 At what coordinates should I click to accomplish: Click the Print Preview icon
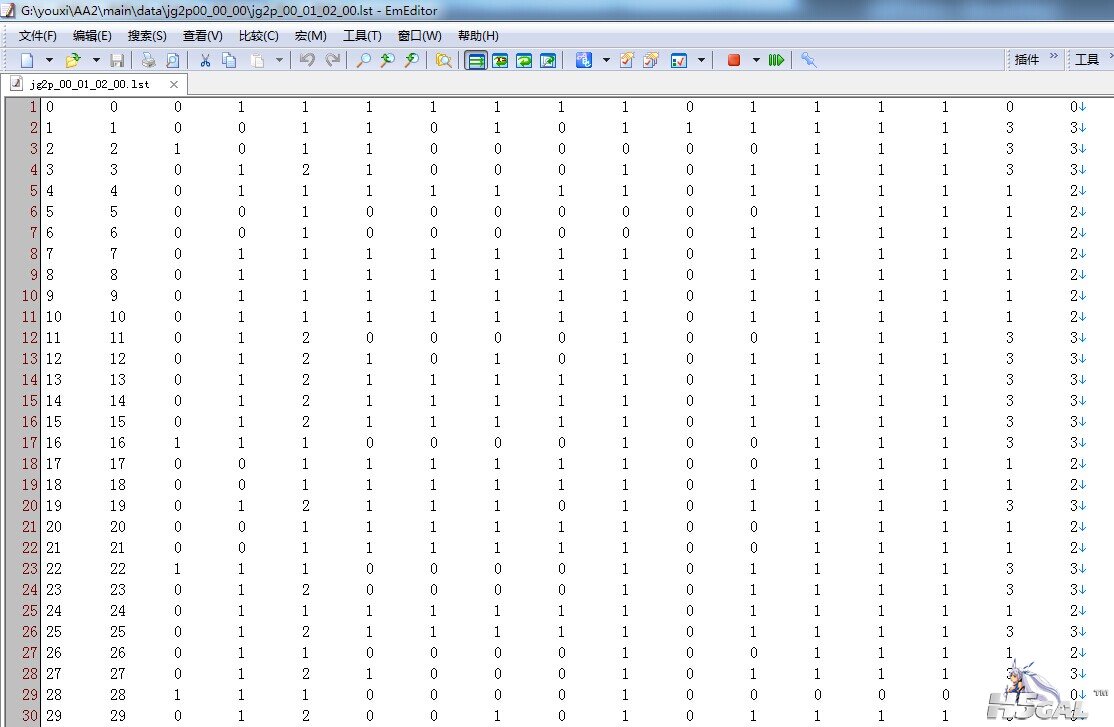[x=173, y=60]
